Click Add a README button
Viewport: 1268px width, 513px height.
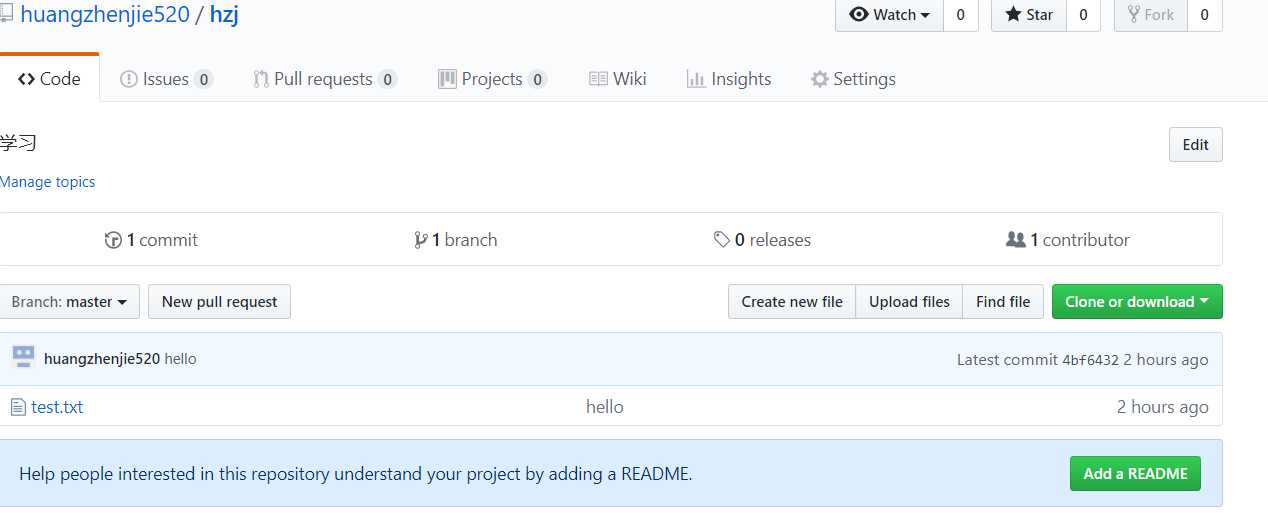(x=1135, y=474)
